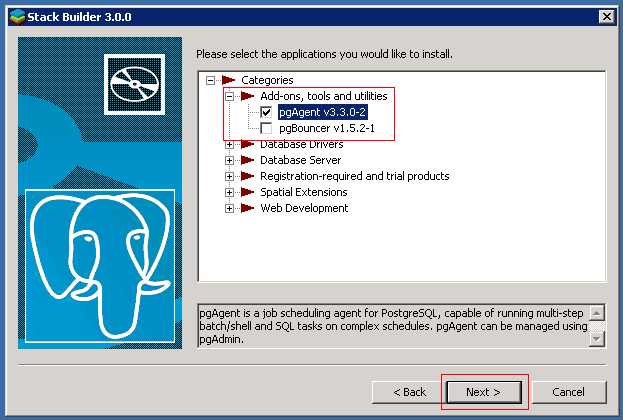Select the Database Drivers label

coord(302,144)
